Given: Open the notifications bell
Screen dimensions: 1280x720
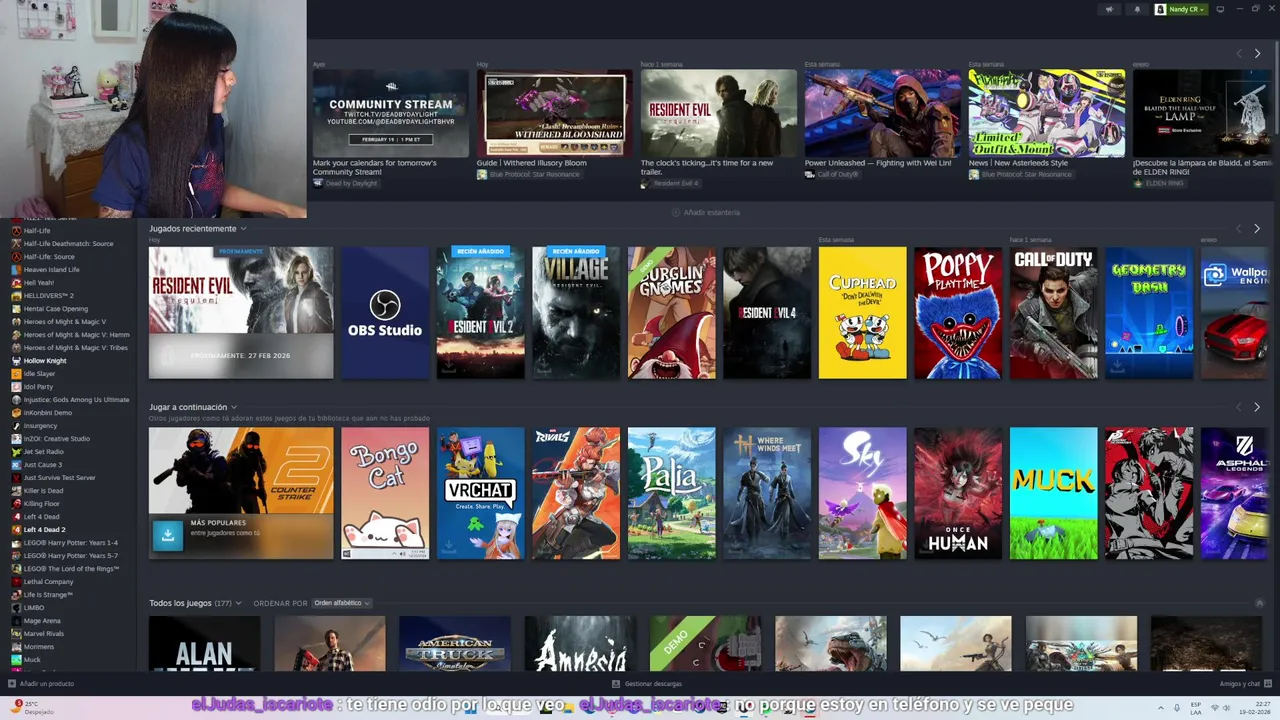Looking at the screenshot, I should (x=1137, y=9).
